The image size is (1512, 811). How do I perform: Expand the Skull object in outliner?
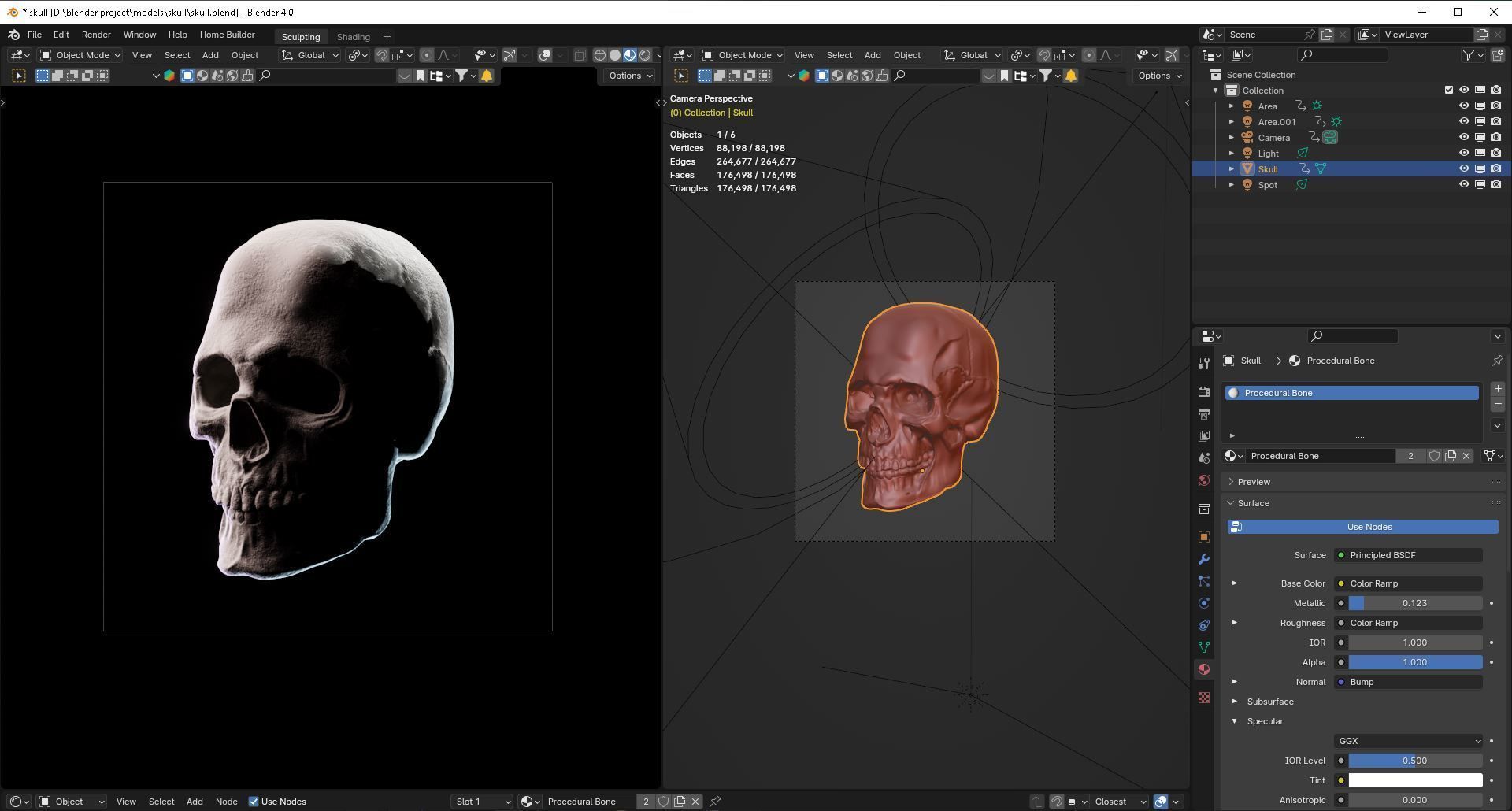1232,168
